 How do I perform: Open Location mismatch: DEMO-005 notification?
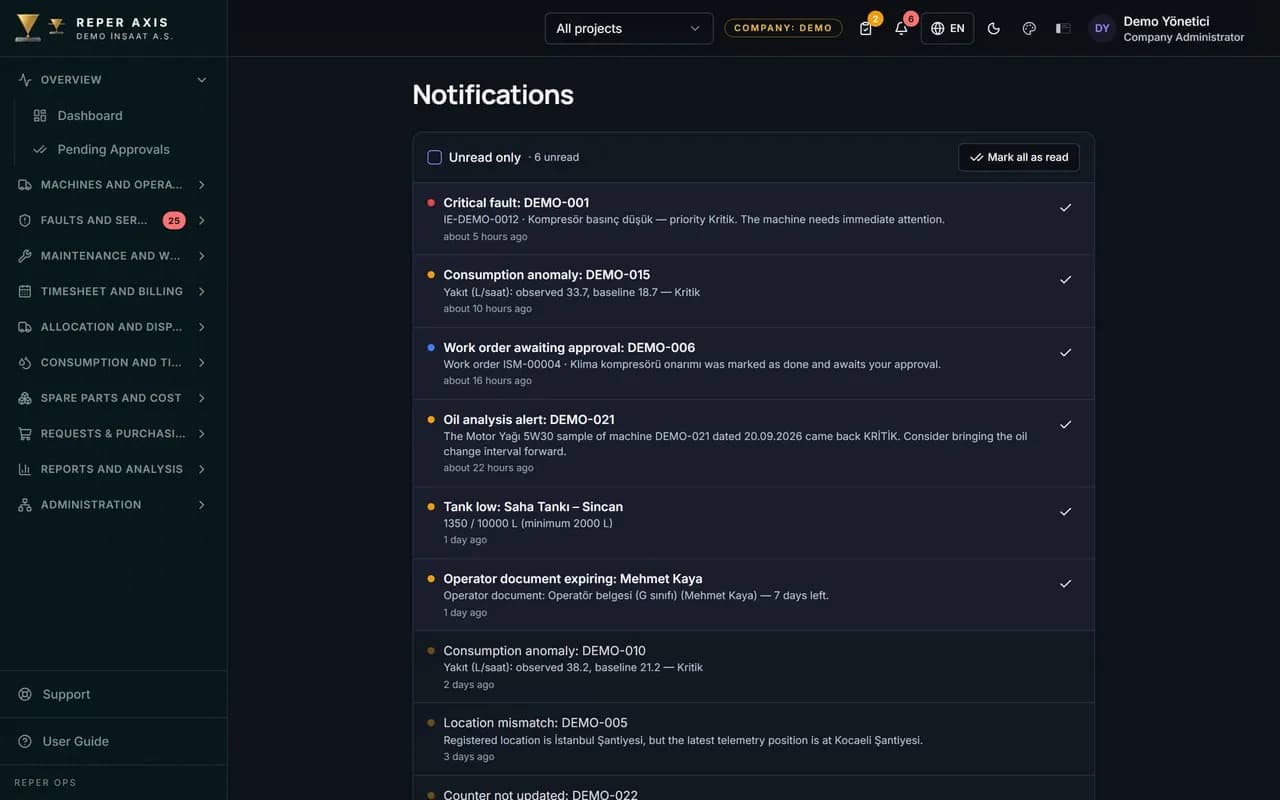tap(536, 723)
